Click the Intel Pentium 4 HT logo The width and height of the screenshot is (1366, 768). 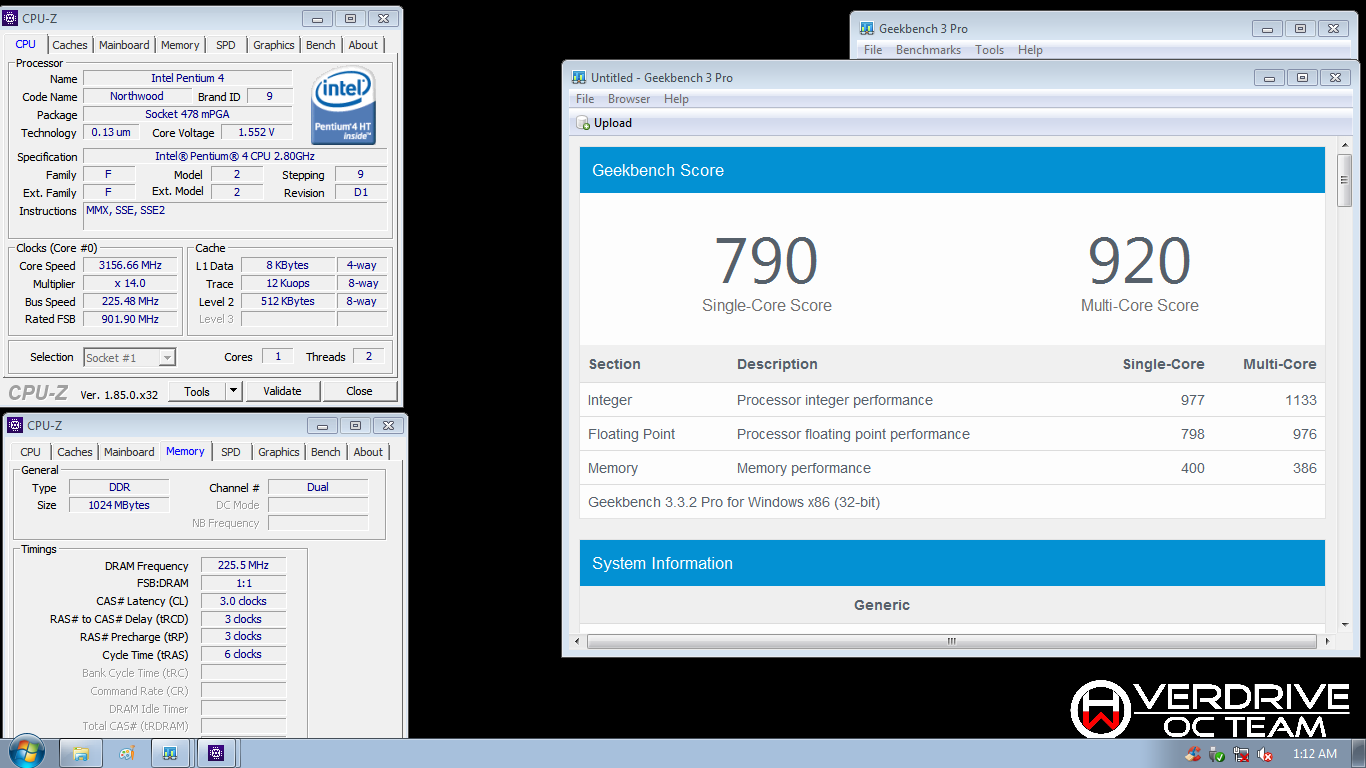click(x=343, y=106)
